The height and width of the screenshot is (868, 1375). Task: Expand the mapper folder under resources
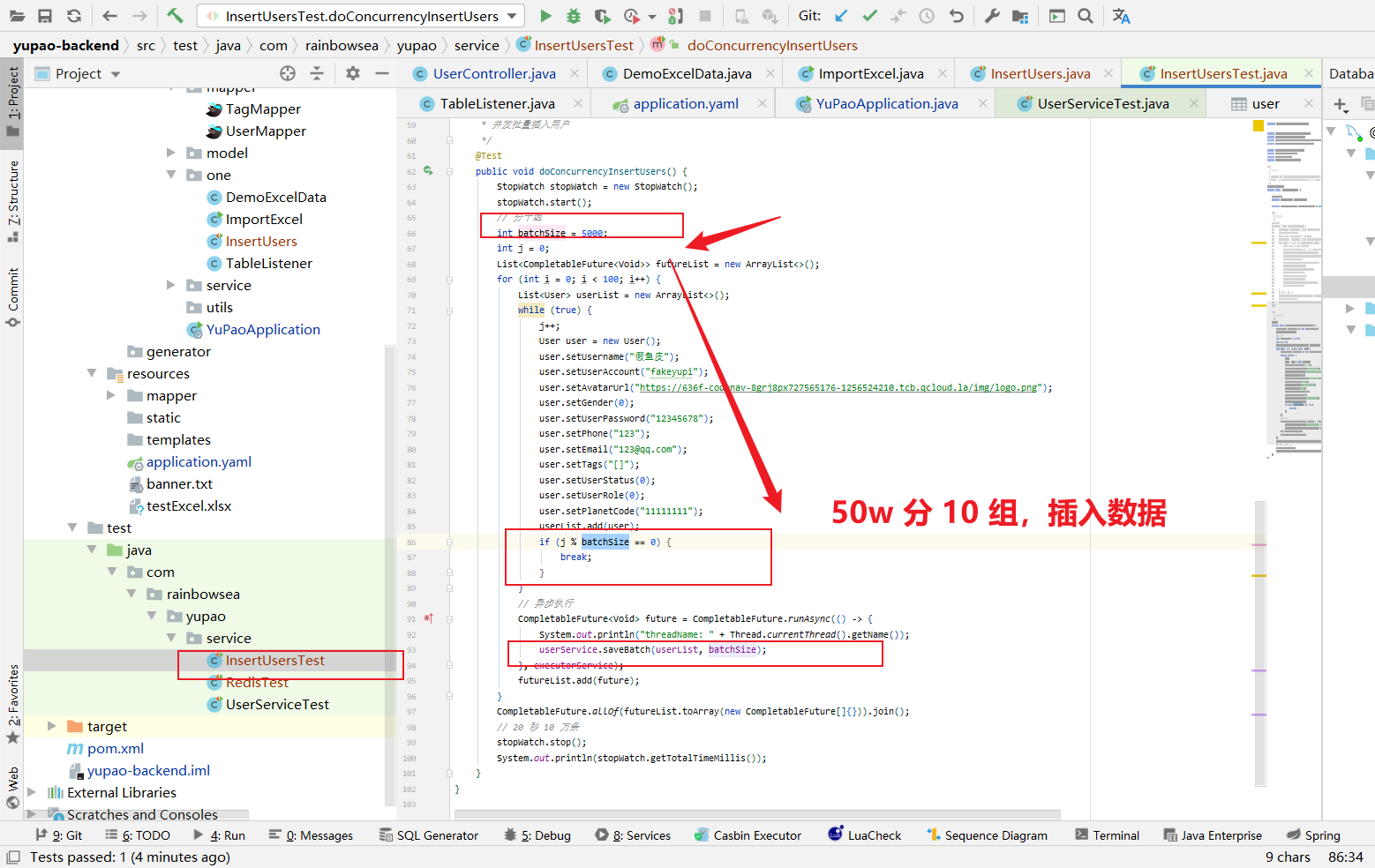point(111,395)
